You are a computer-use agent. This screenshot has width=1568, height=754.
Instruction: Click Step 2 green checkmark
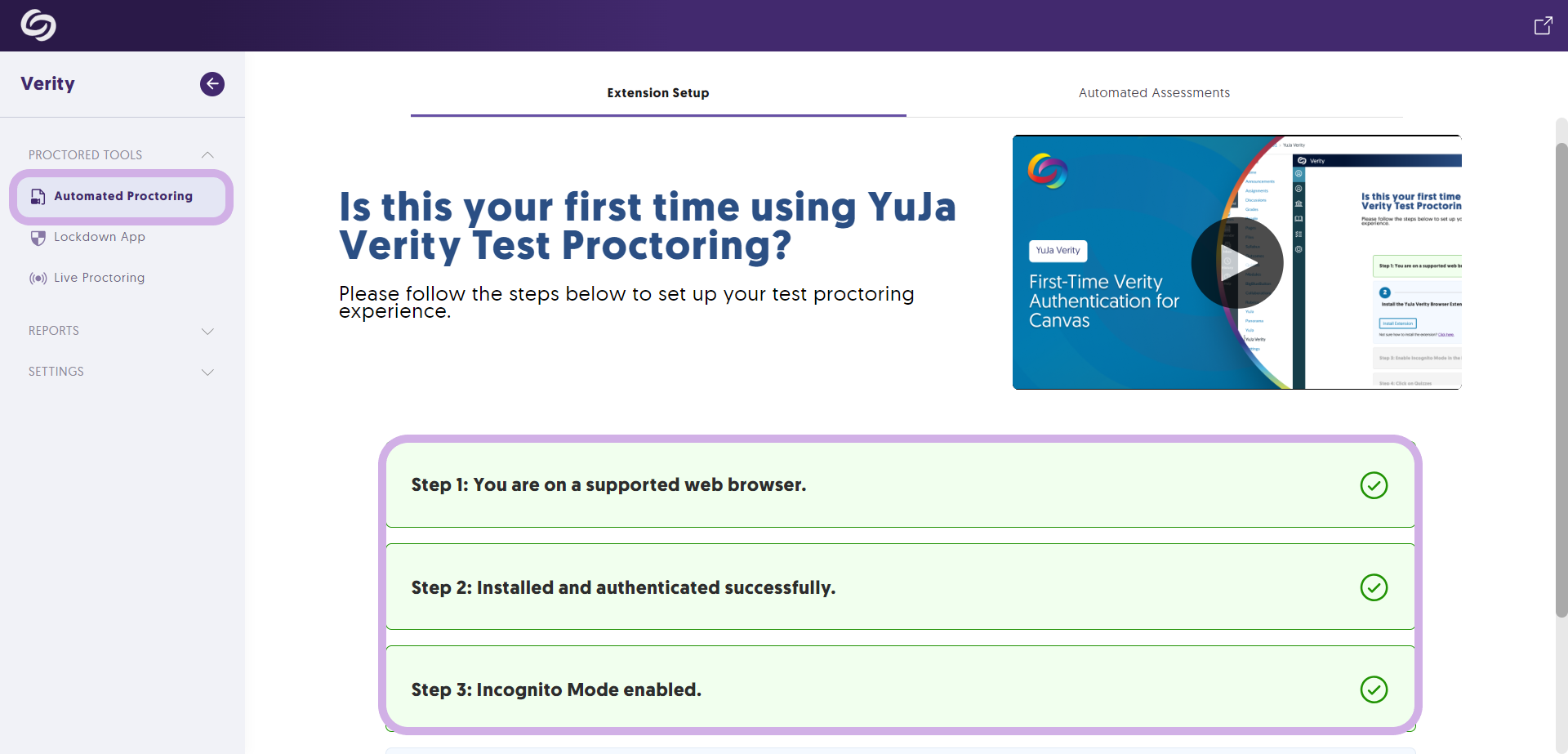click(1374, 587)
